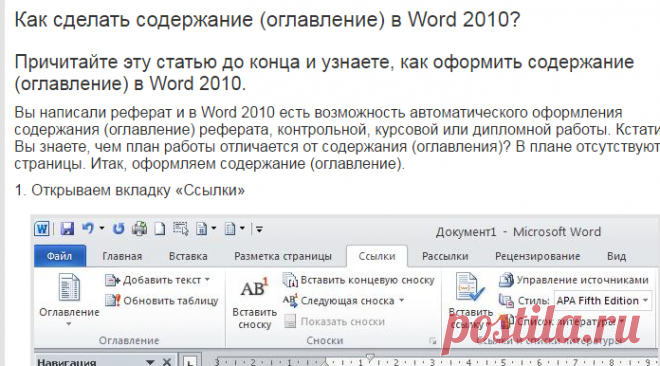Screen dimensions: 660x366
Task: Open Customize Quick Access Toolbar arrow
Action: 259,229
